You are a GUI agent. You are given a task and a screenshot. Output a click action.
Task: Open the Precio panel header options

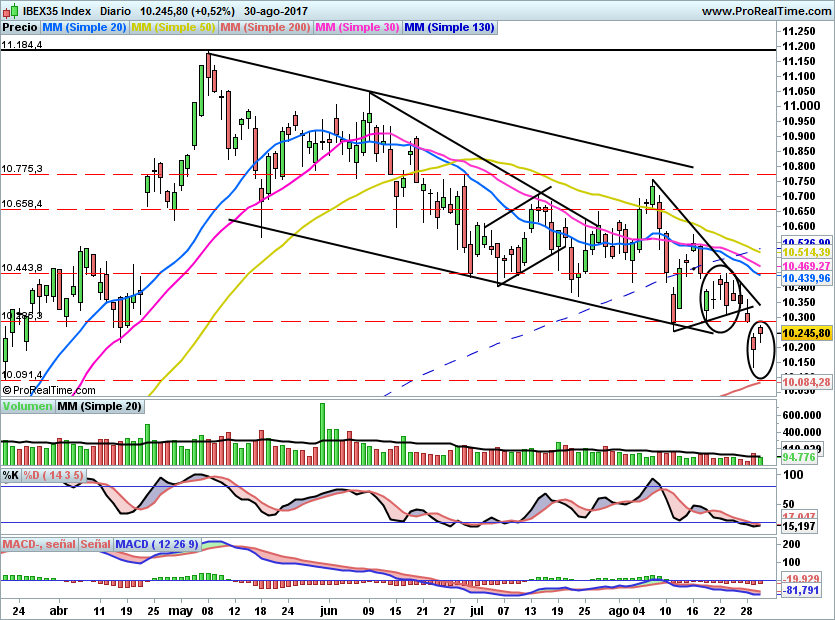click(17, 28)
